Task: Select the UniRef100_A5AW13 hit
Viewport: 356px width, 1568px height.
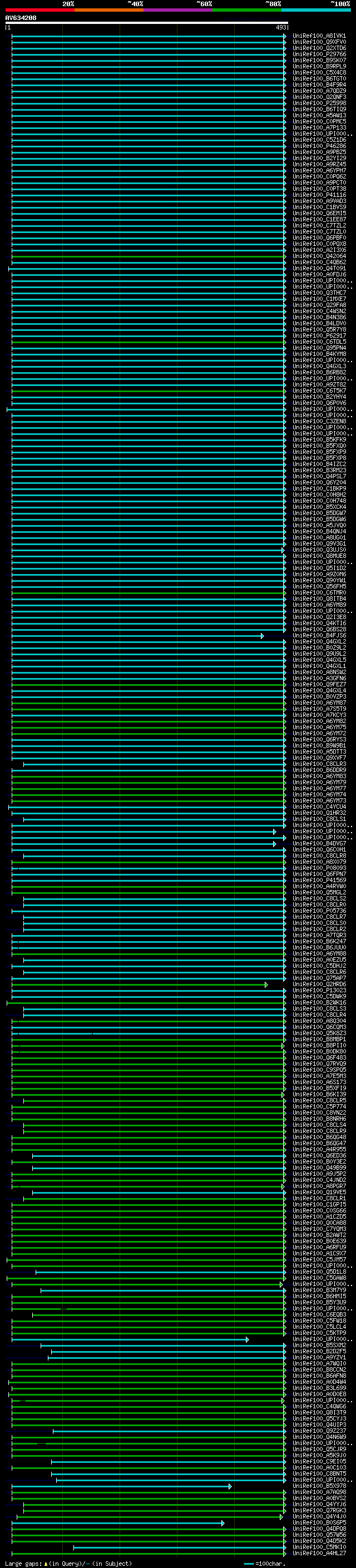Action: 319,115
